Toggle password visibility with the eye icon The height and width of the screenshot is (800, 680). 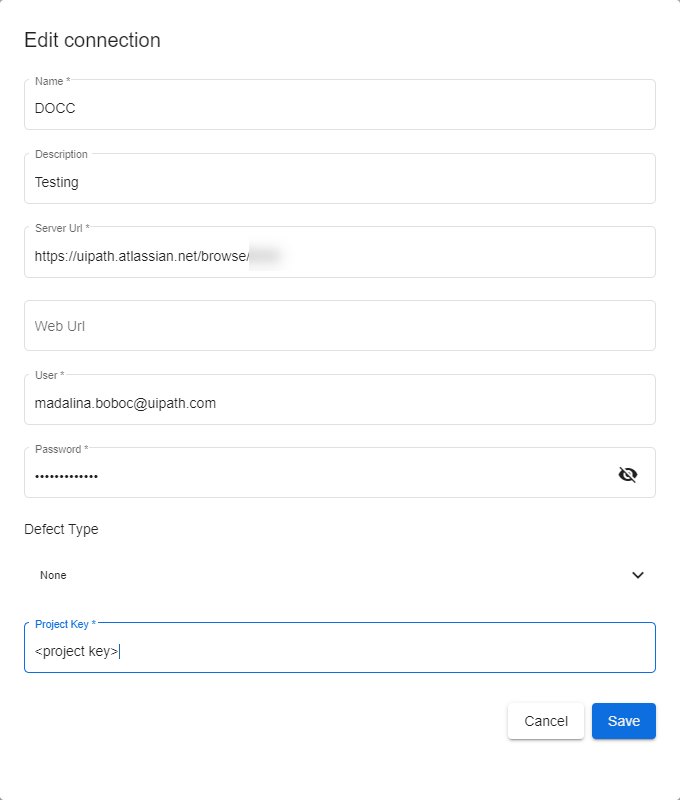coord(627,474)
